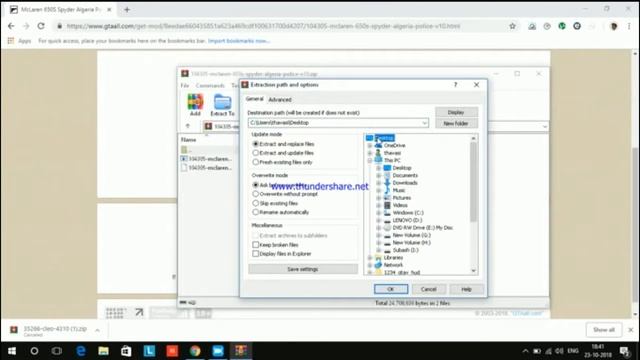Enable Display files in Explorer checkbox

[256, 254]
